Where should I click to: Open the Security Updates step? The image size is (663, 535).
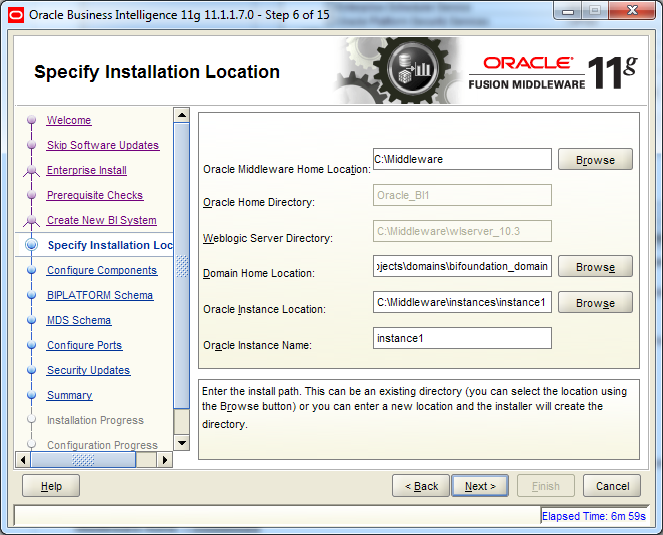point(88,370)
